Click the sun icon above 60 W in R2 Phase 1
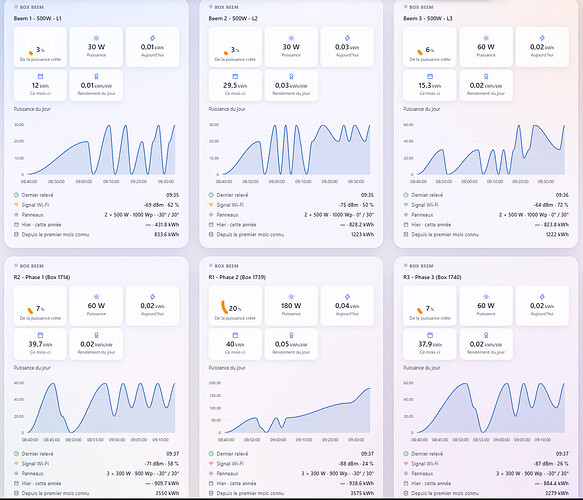Screen dimensions: 583x500 (96, 297)
